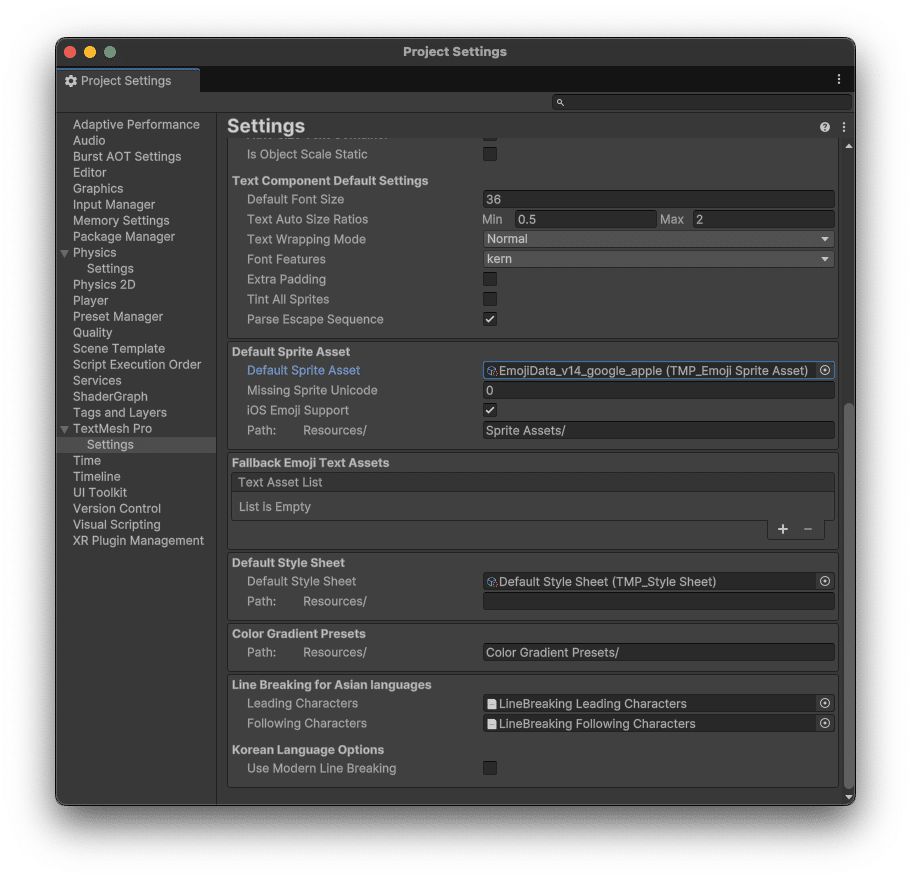Click the empty Default Style Sheet path field

tap(658, 601)
